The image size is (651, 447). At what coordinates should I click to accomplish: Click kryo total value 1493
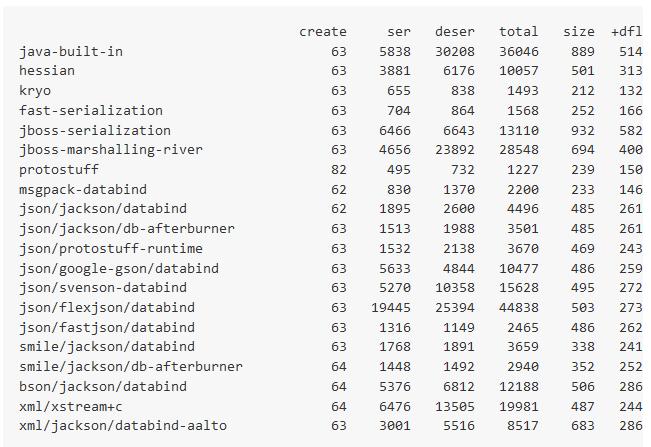[523, 90]
